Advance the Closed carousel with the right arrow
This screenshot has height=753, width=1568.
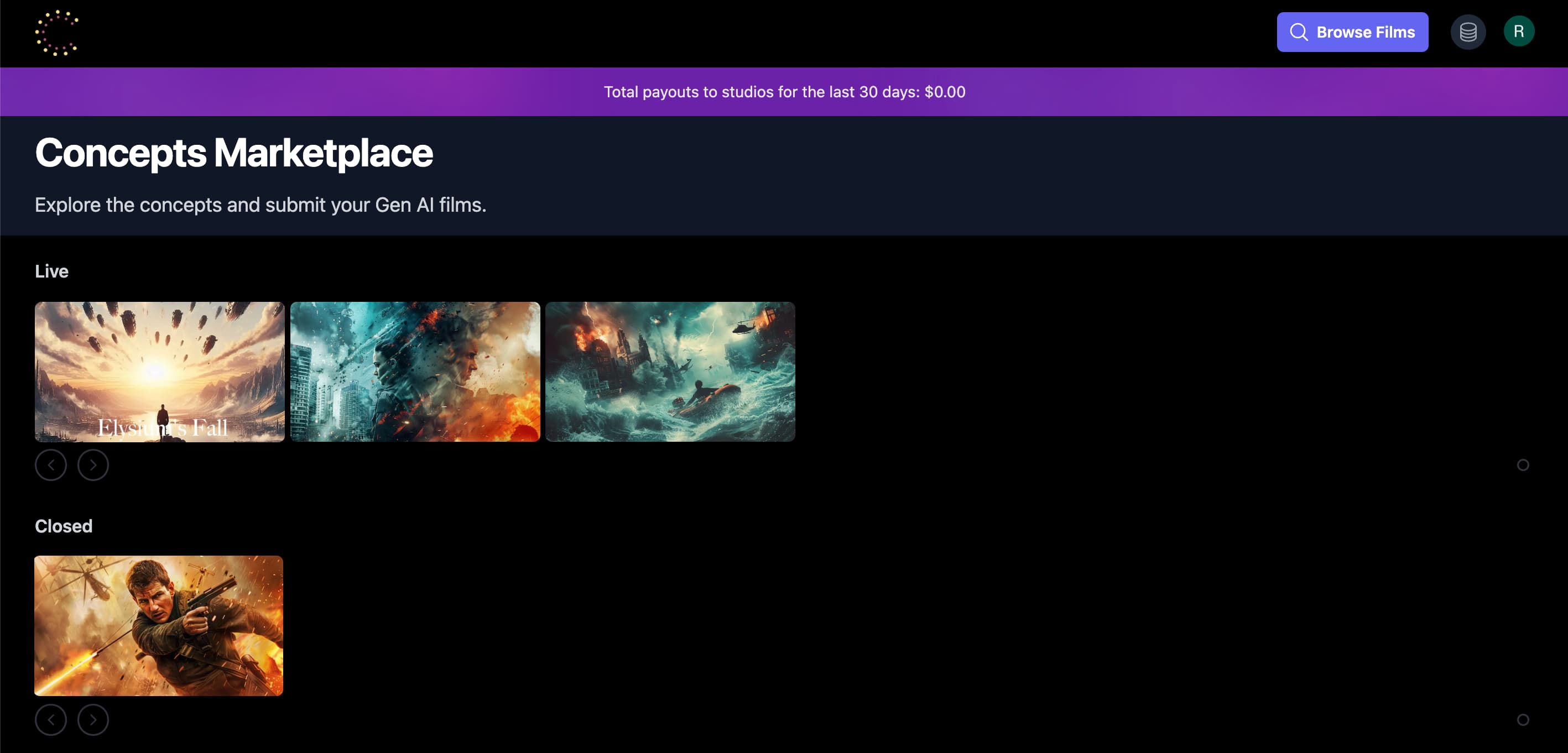[93, 719]
